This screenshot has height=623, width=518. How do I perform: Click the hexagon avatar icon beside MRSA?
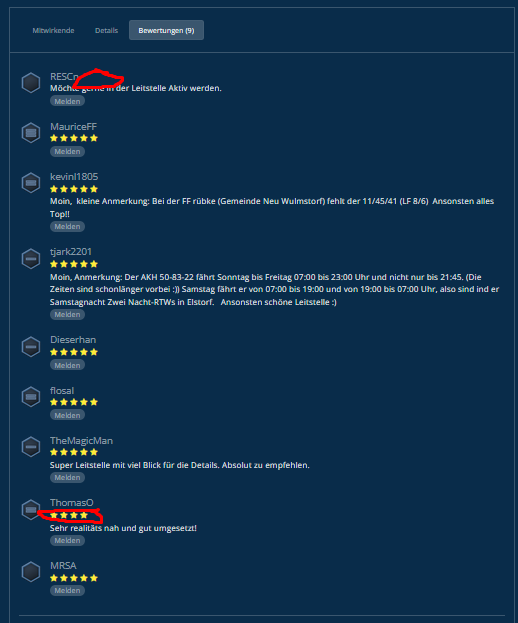[x=31, y=572]
